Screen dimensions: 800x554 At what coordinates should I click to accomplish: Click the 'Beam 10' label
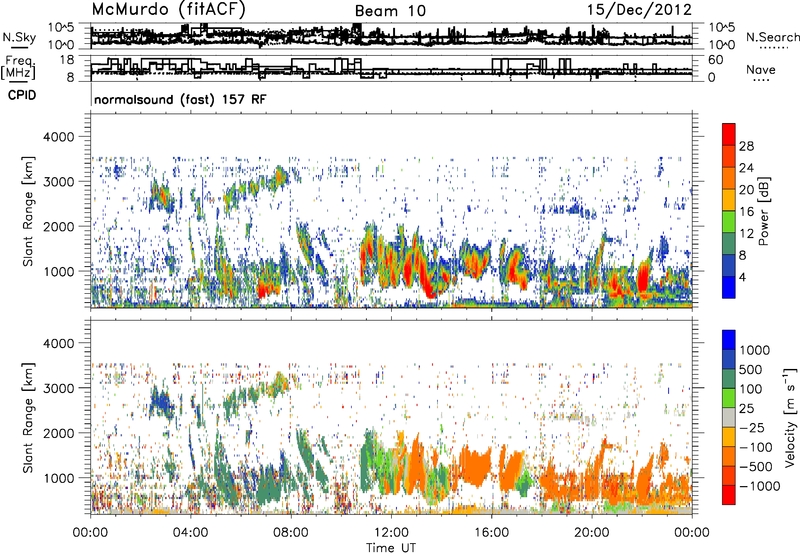pyautogui.click(x=390, y=11)
